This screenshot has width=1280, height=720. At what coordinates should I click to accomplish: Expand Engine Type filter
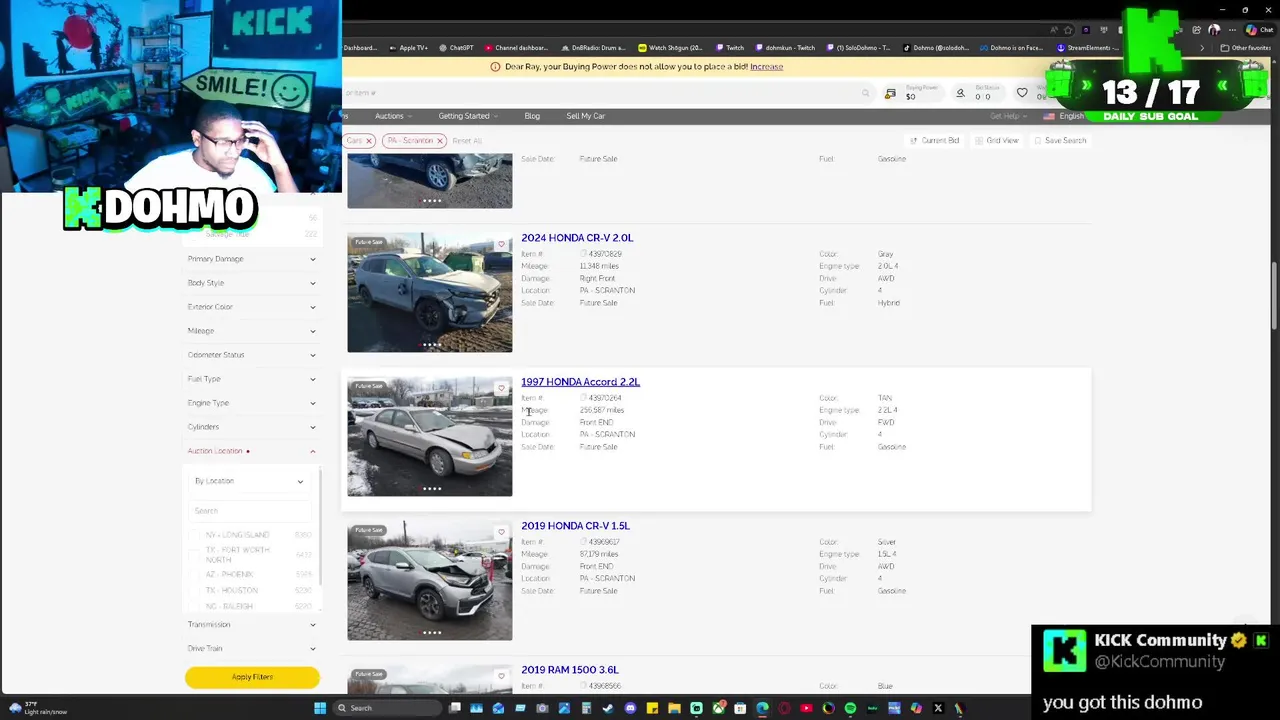[251, 403]
